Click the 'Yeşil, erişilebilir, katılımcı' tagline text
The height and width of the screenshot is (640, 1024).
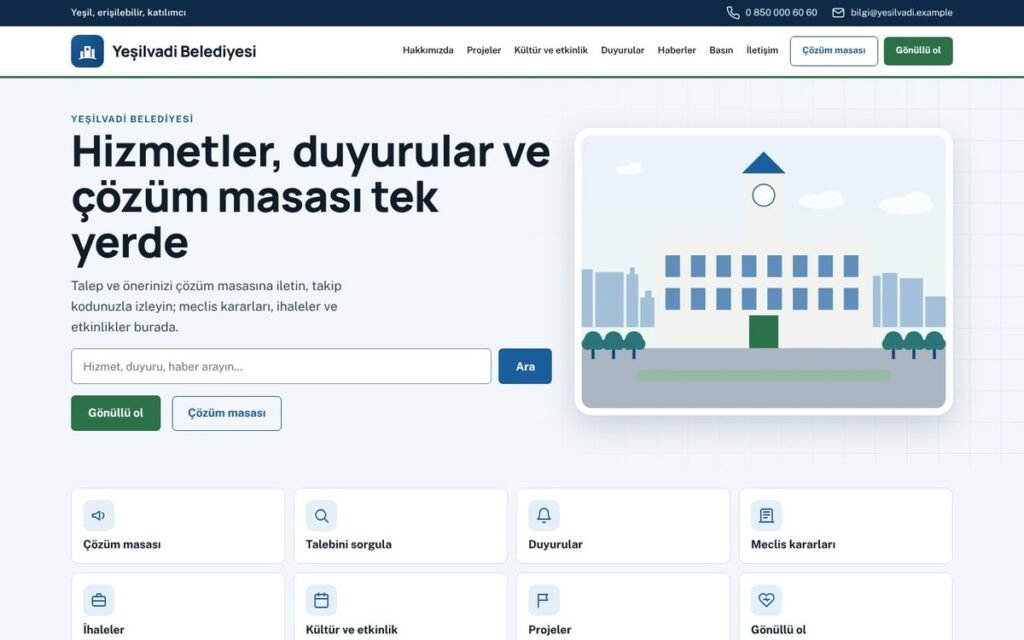pos(129,12)
